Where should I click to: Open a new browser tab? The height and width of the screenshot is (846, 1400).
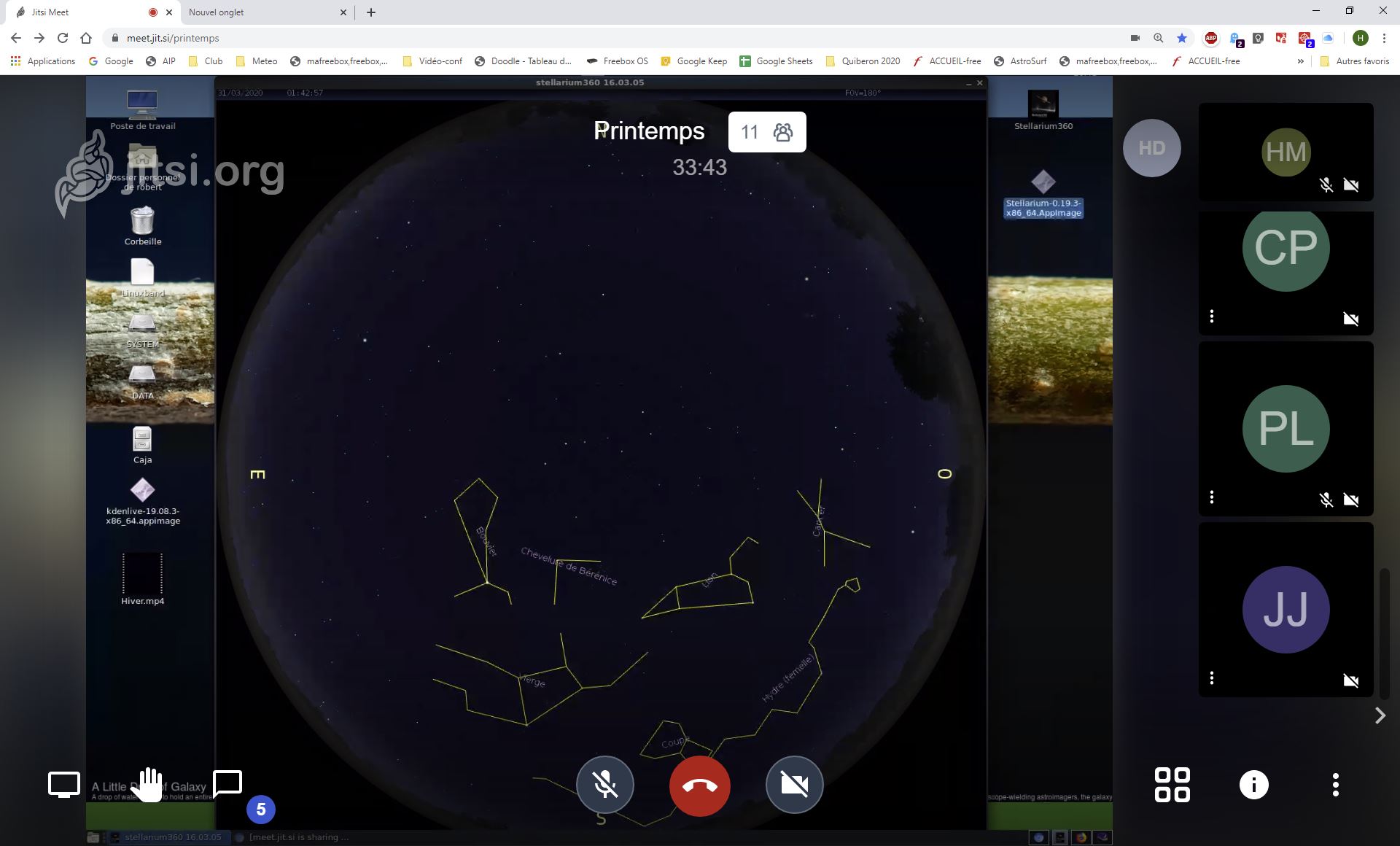[371, 12]
